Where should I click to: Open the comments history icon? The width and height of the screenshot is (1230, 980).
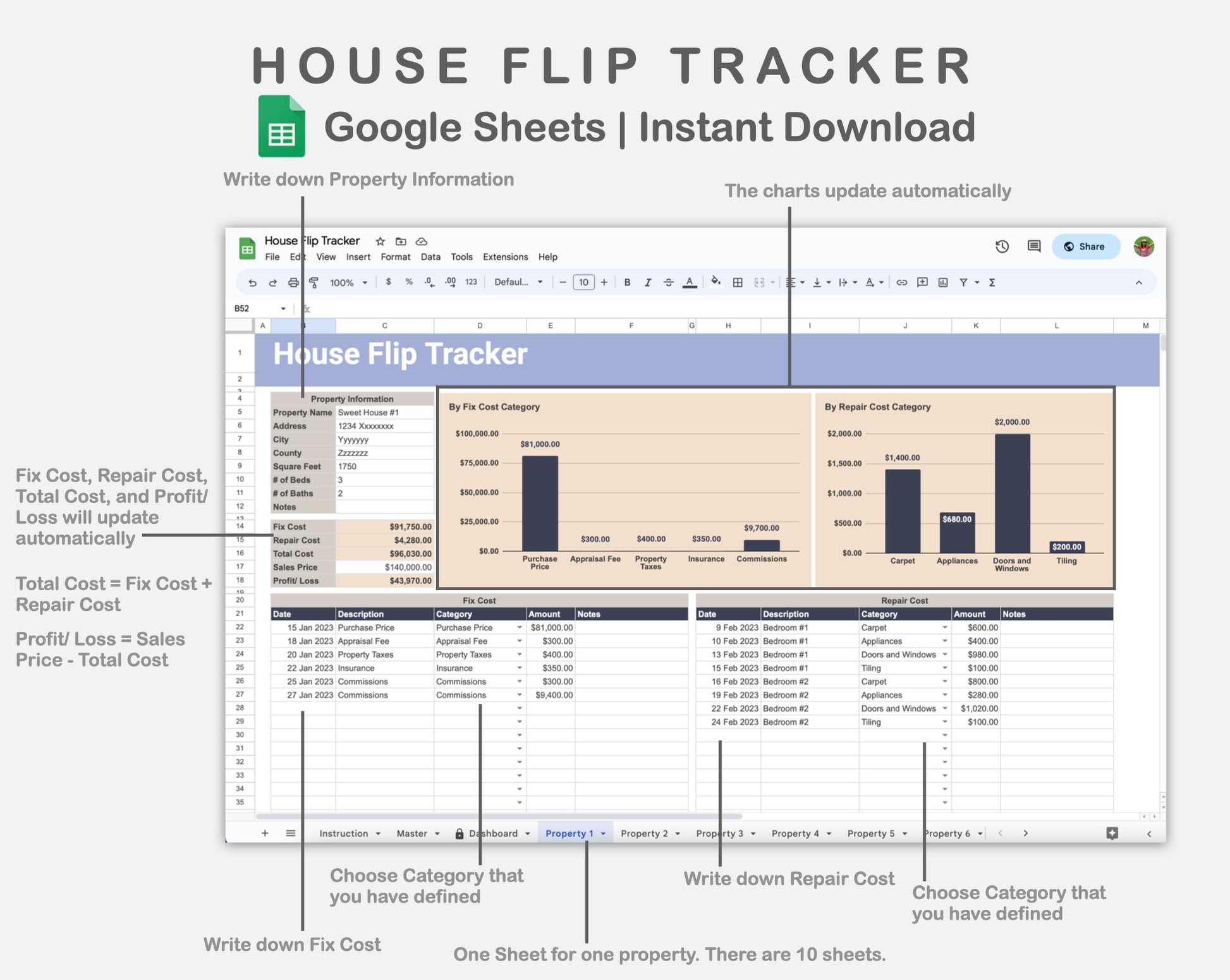(x=1034, y=246)
